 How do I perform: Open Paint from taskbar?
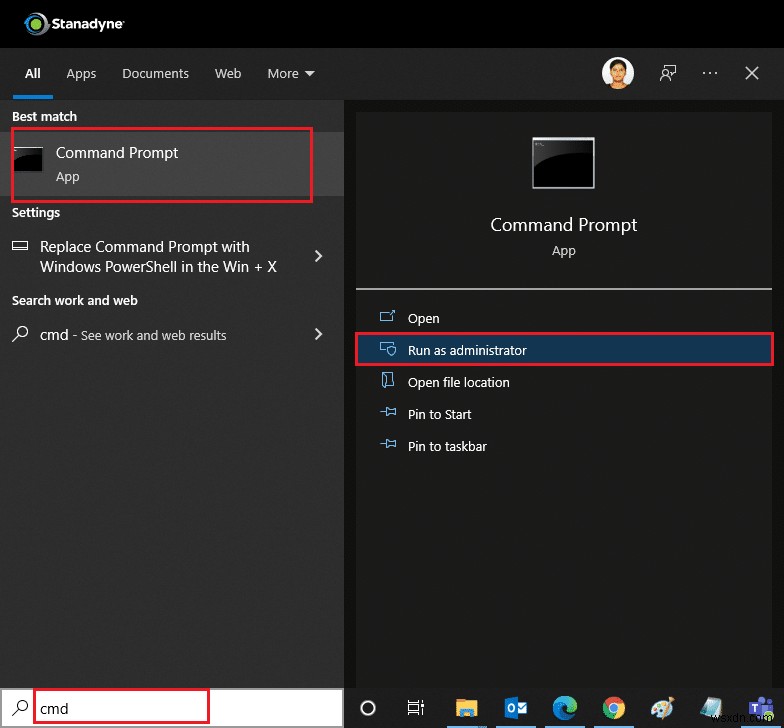tap(662, 708)
